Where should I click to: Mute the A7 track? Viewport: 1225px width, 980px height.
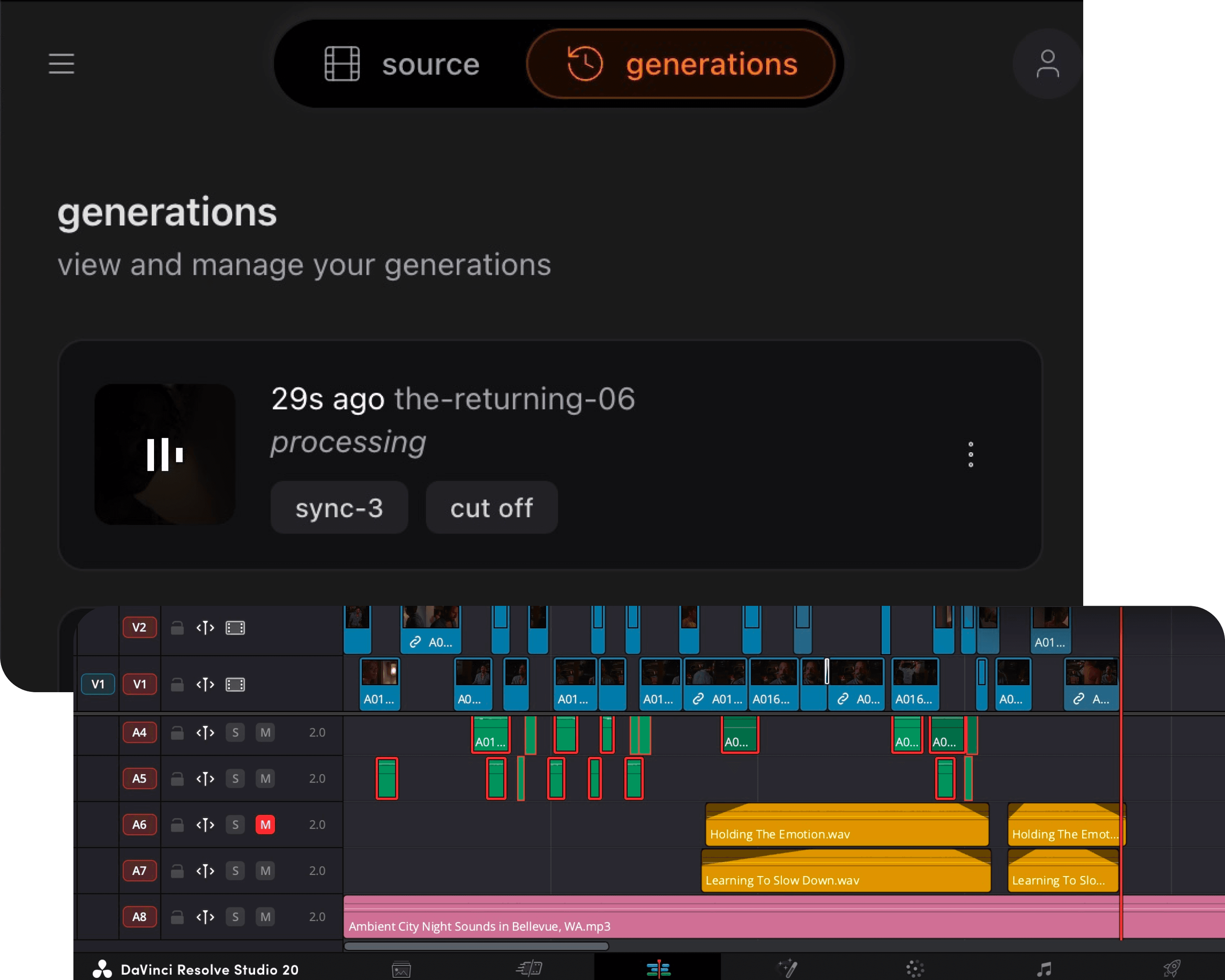click(x=265, y=870)
